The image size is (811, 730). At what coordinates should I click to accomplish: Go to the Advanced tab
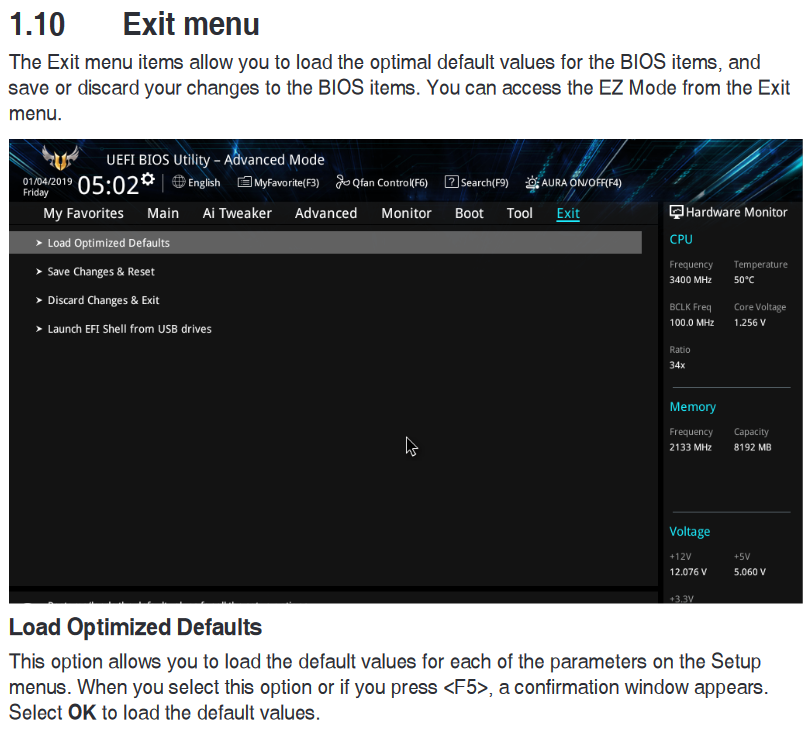click(x=326, y=213)
